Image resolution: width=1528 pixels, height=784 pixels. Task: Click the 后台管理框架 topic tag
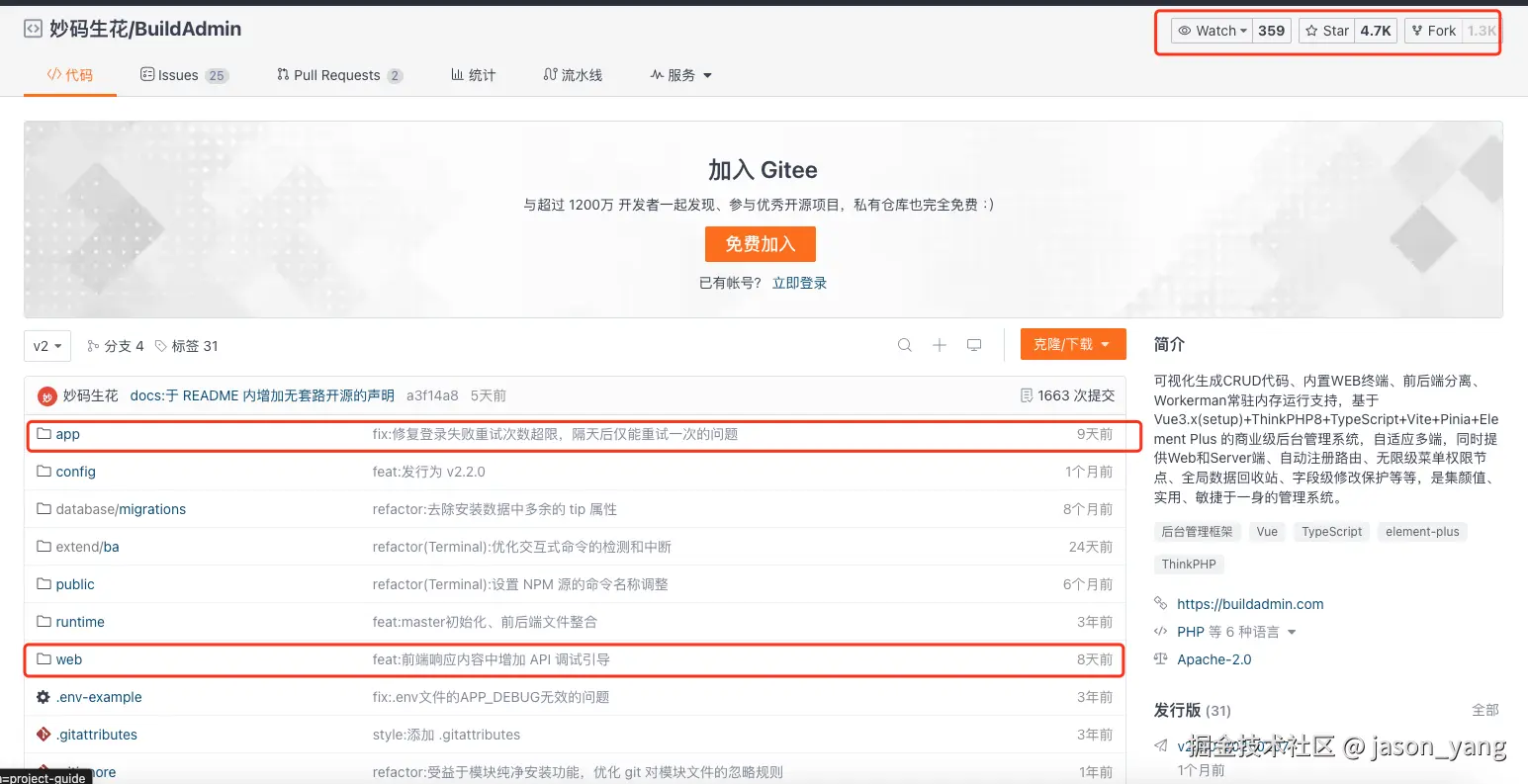coord(1197,532)
